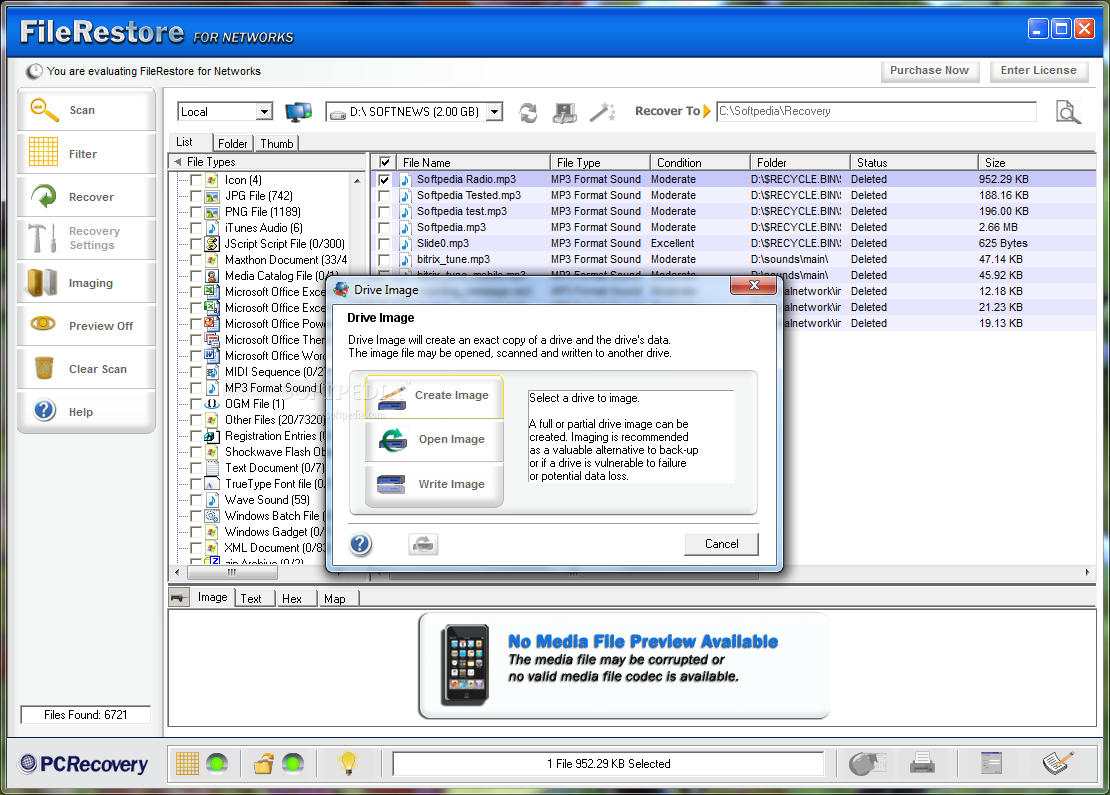Viewport: 1110px width, 795px height.
Task: Uncheck the Softpedia Radio.mp3 checkbox
Action: point(384,180)
